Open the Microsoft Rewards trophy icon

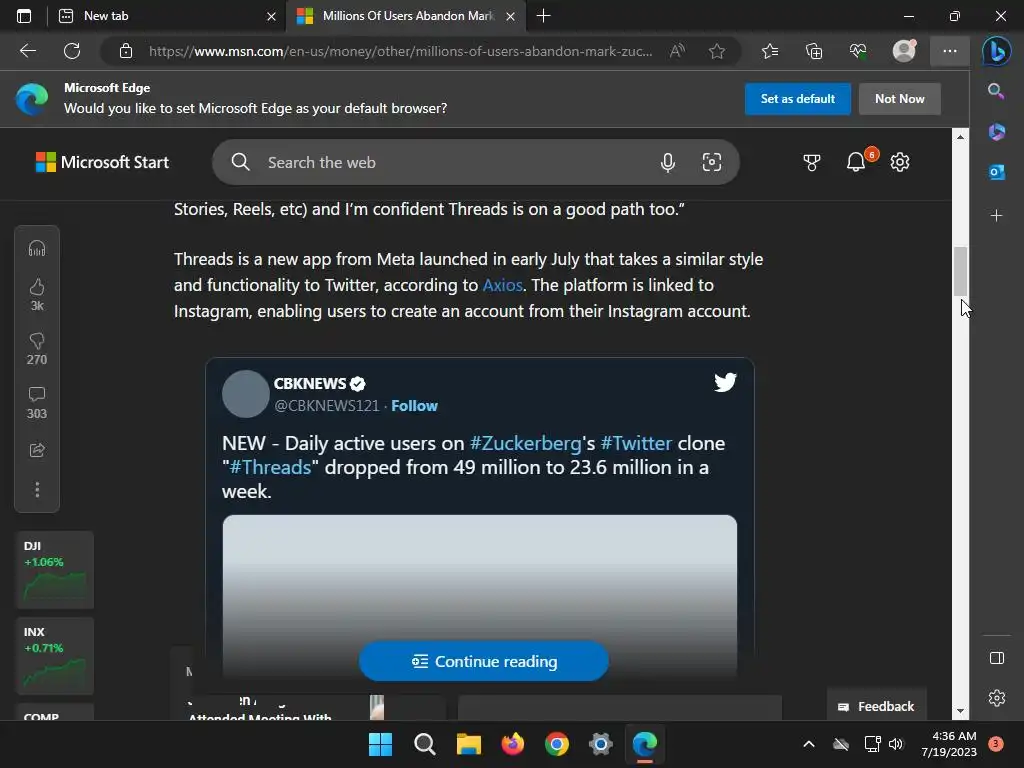point(812,163)
